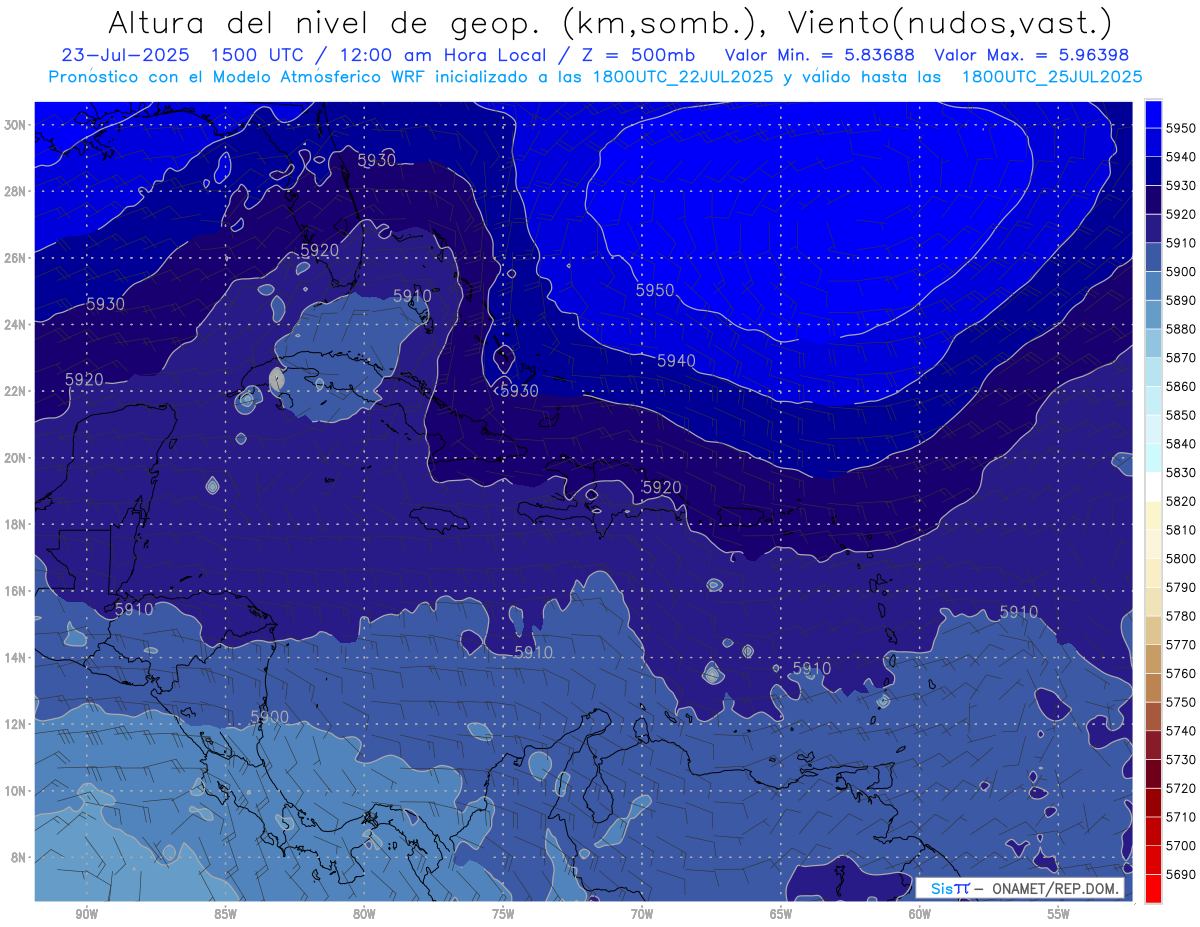Click the 5800 value on the colorbar scale
The width and height of the screenshot is (1200, 927).
[1181, 558]
